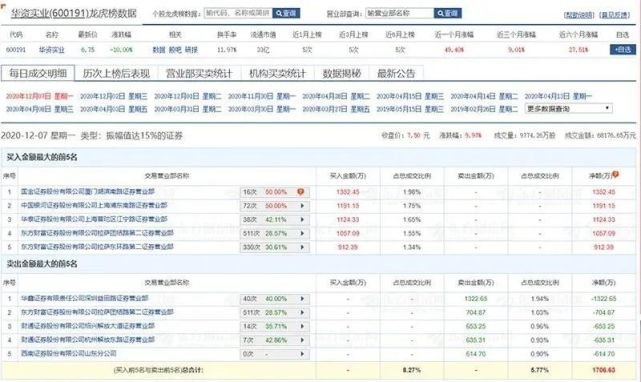The width and height of the screenshot is (641, 382).
Task: Click sell amount 1322.65 in 卖出金额 column
Action: pos(476,299)
